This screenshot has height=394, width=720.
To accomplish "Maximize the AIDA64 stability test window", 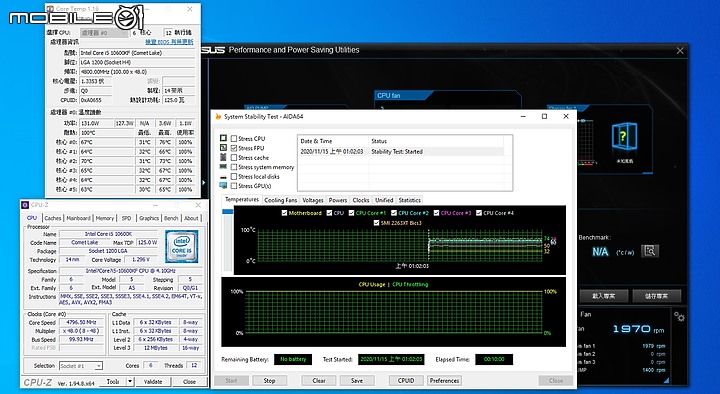I will coord(544,117).
